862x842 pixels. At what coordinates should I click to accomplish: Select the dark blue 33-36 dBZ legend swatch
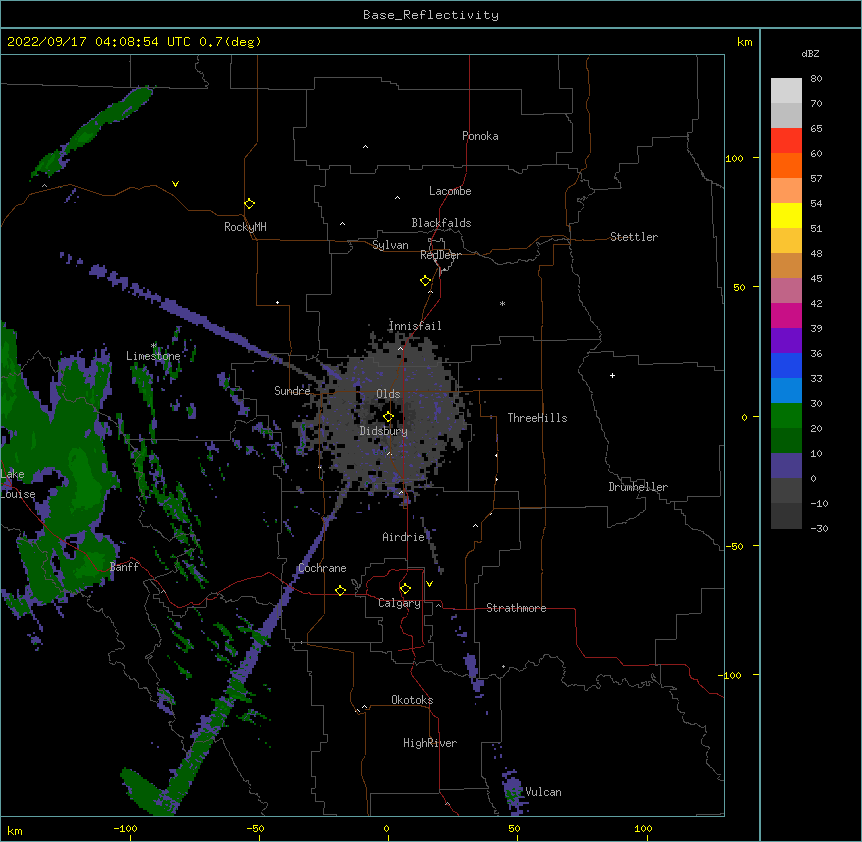[786, 365]
